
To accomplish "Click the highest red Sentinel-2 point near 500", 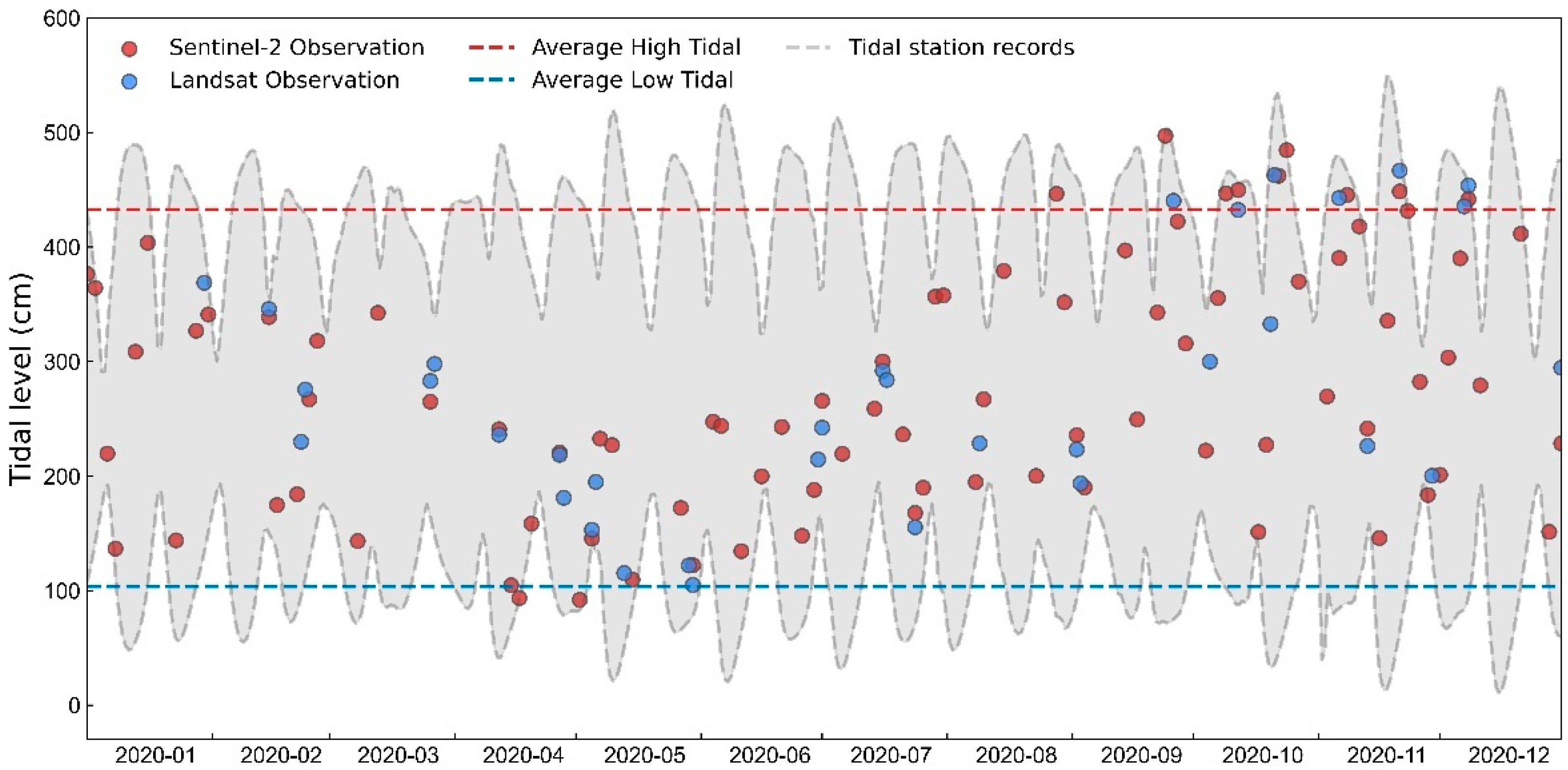I will click(x=1165, y=136).
